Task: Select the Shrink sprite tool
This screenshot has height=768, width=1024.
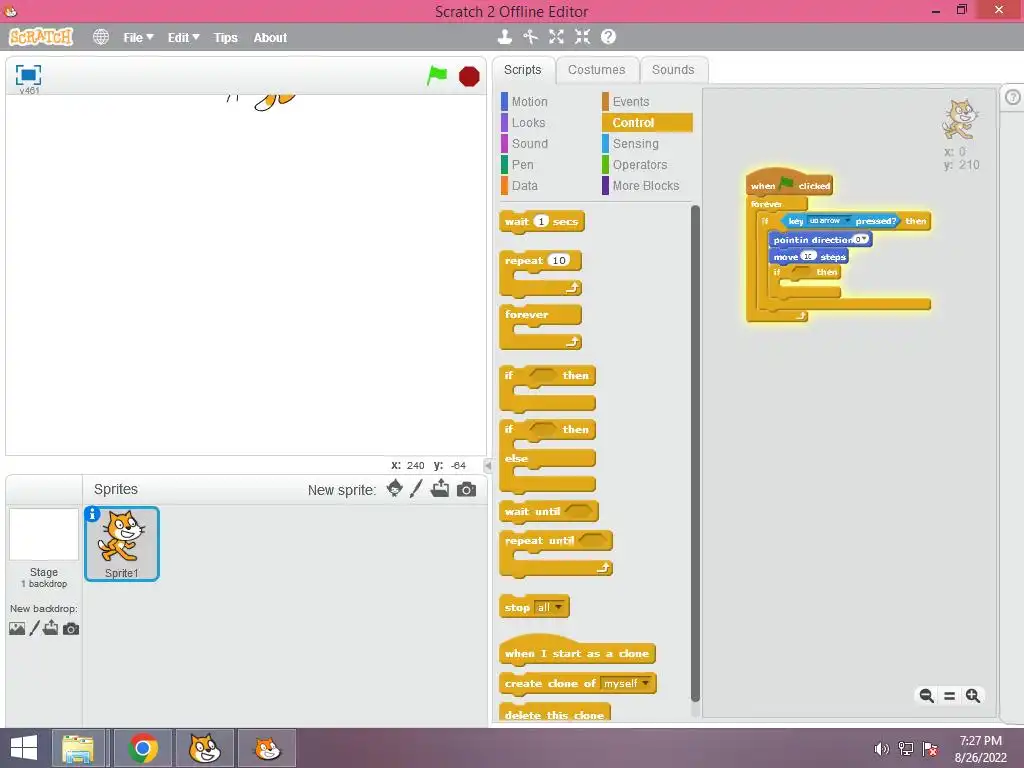Action: pos(583,37)
